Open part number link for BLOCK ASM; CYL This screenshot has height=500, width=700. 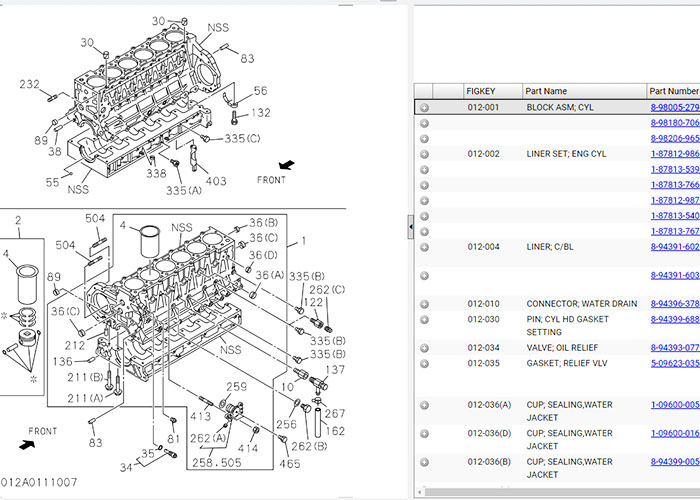coord(675,108)
